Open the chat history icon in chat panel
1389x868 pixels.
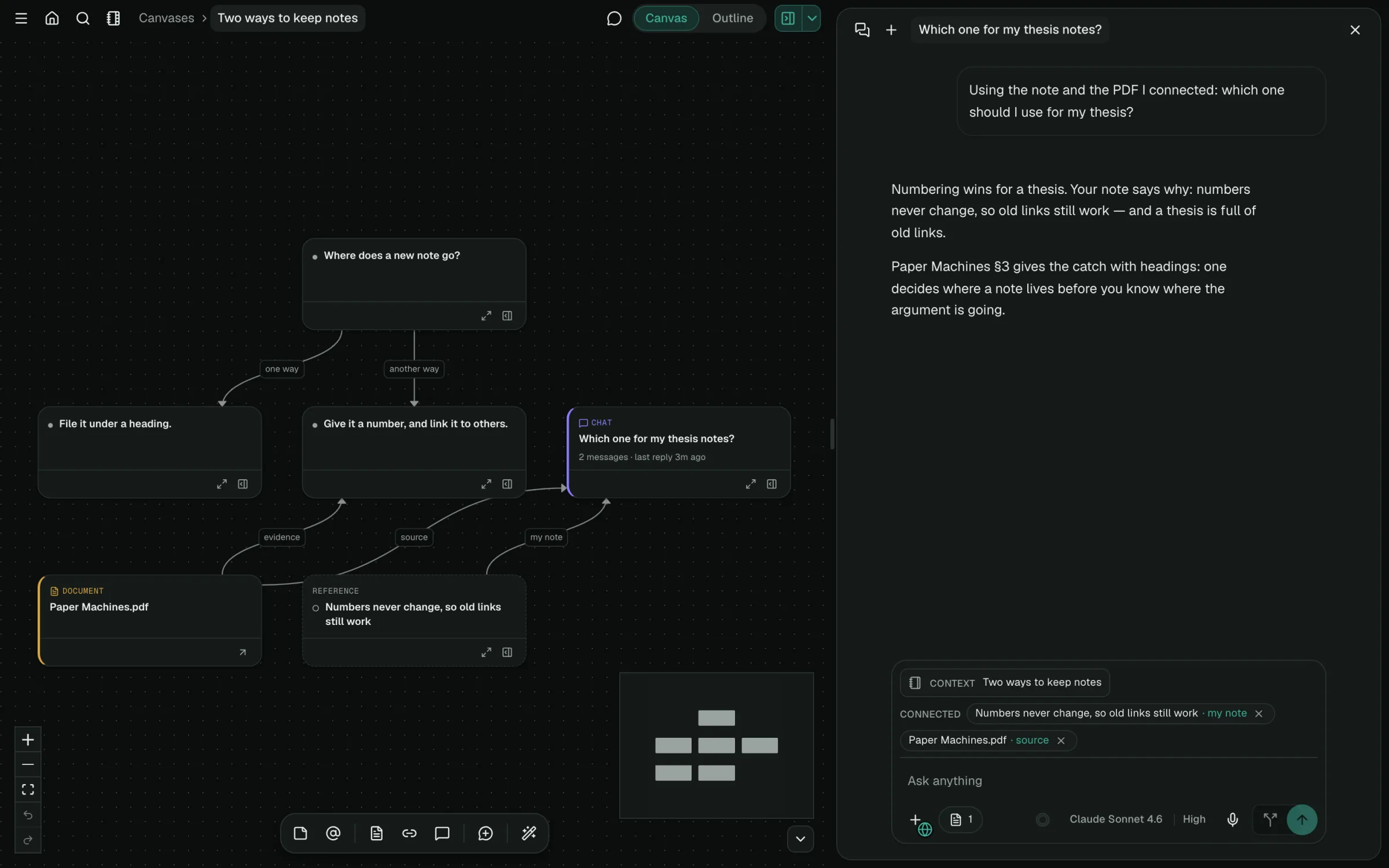[x=862, y=30]
